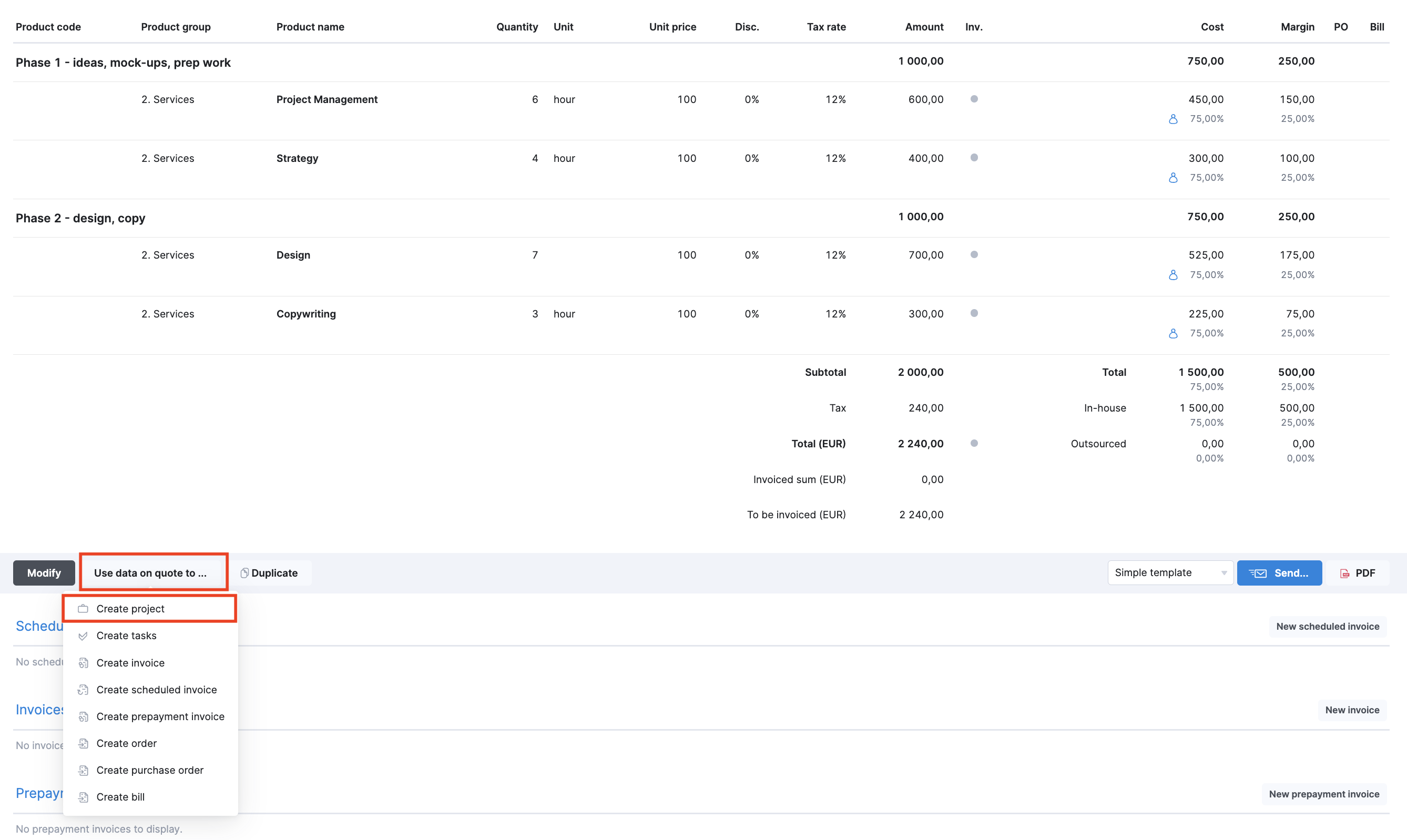Select Create project from the menu

coord(150,609)
